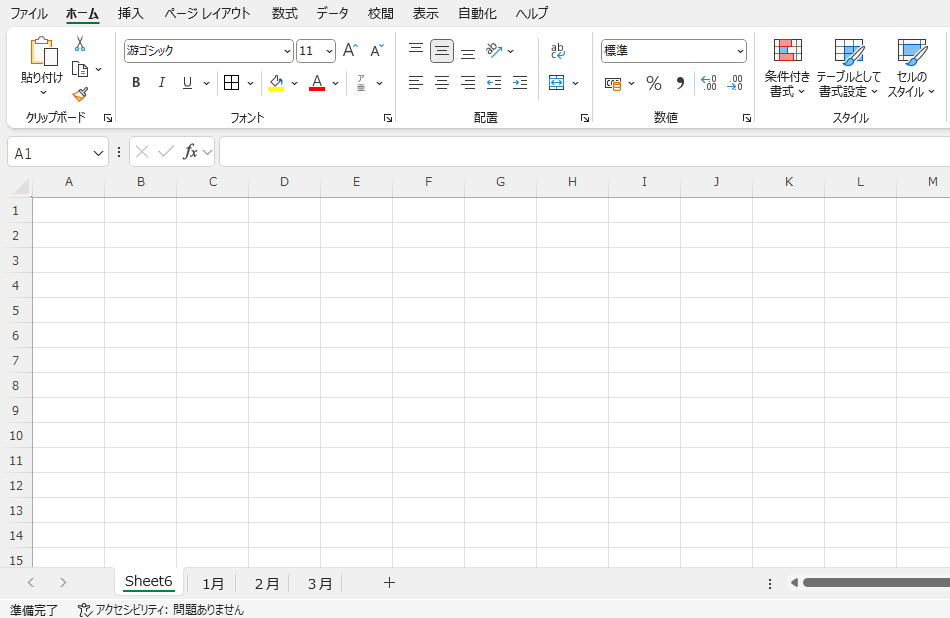Increase indent
950x618 pixels.
coord(520,83)
